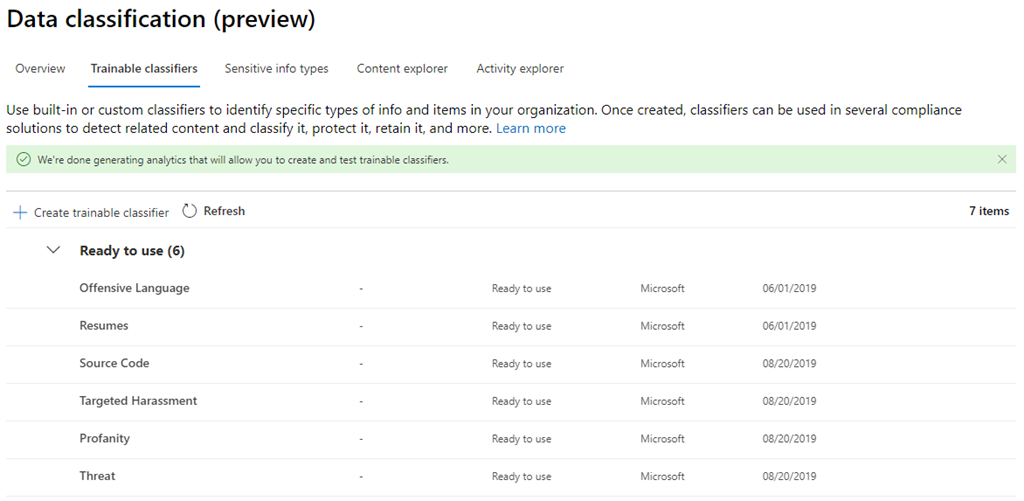This screenshot has height=501, width=1024.
Task: Open the Offensive Language classifier
Action: [x=134, y=288]
